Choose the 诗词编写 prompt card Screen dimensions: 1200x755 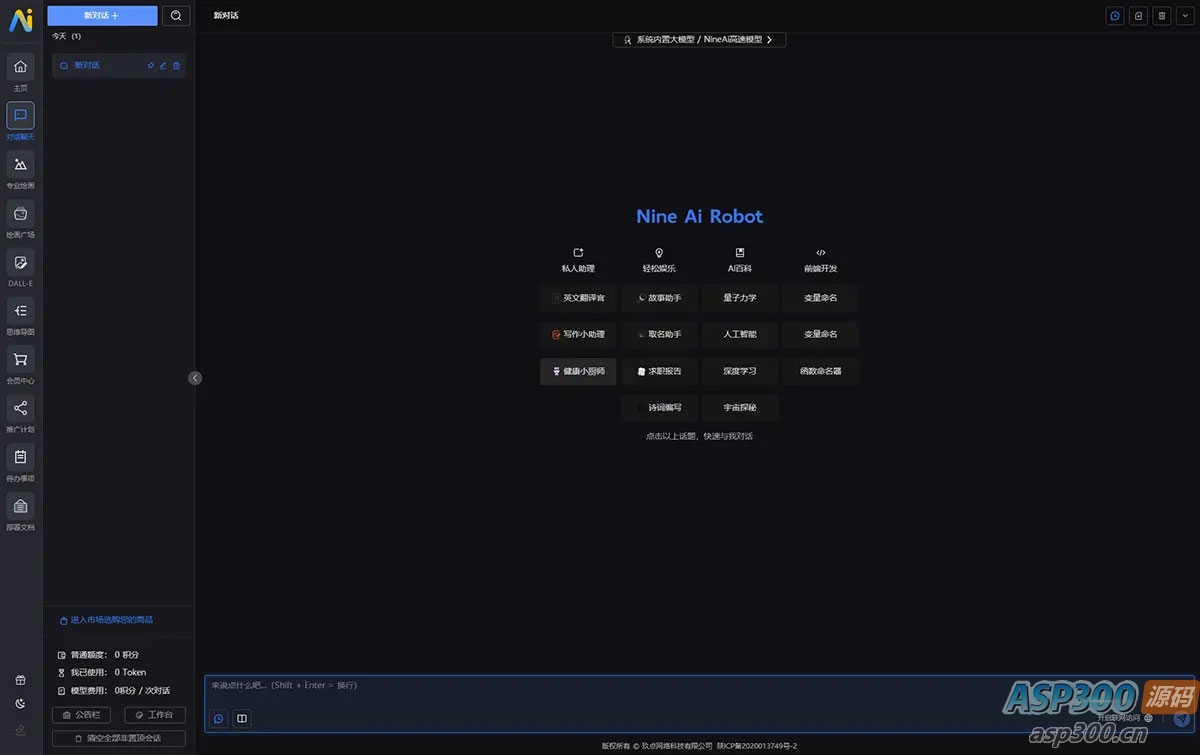pos(659,407)
